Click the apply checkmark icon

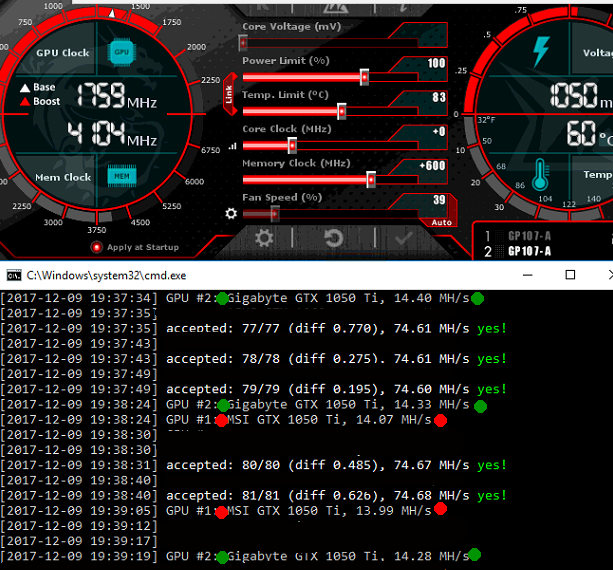click(x=403, y=238)
